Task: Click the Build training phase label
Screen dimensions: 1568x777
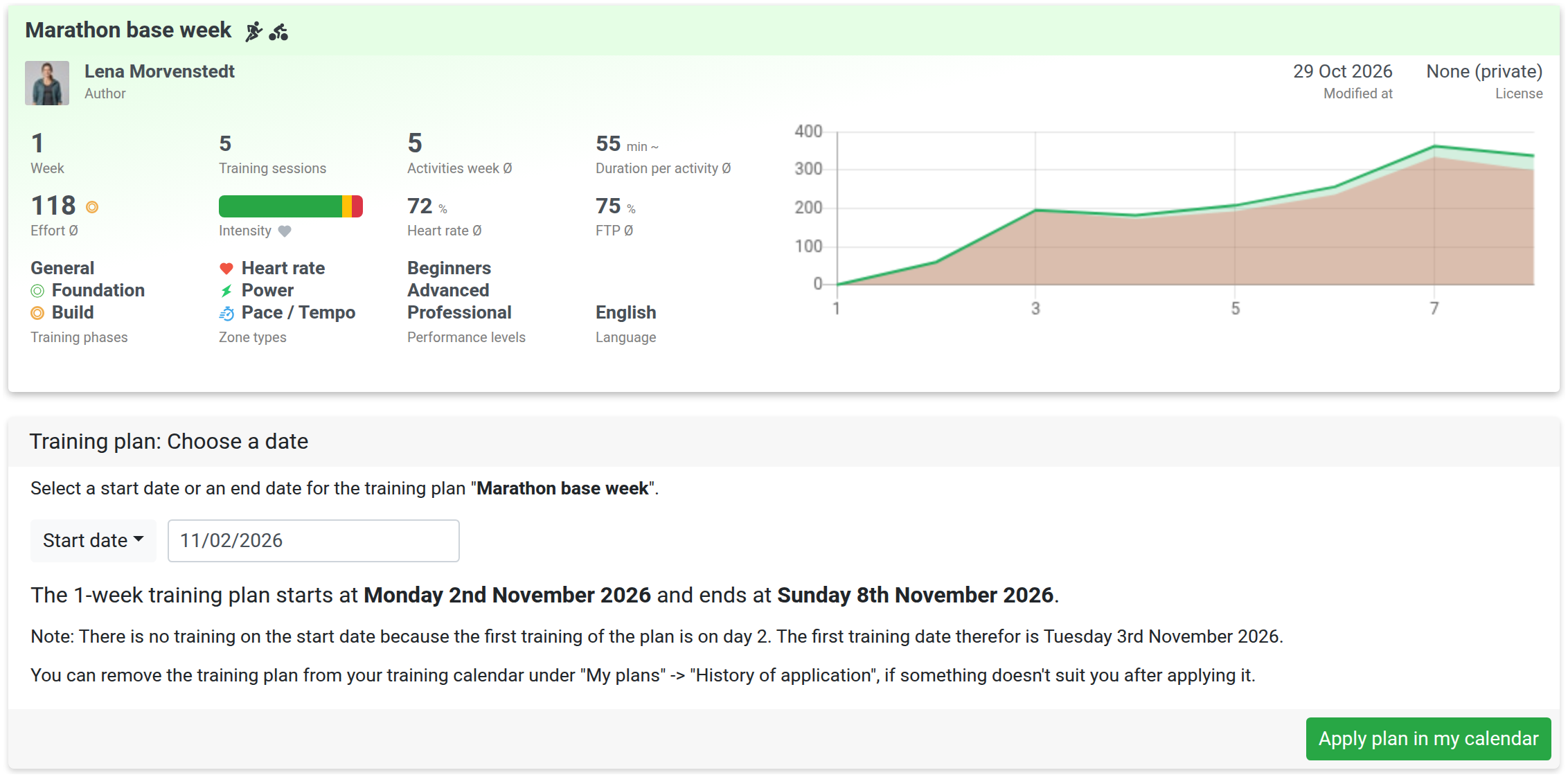Action: coord(73,312)
